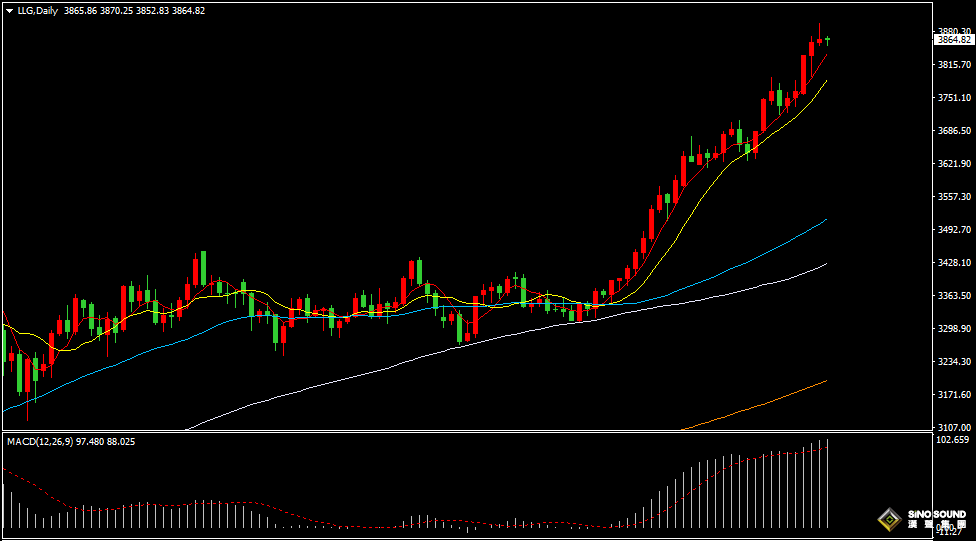Click the right end of white moving average
This screenshot has height=541, width=976.
pos(824,265)
